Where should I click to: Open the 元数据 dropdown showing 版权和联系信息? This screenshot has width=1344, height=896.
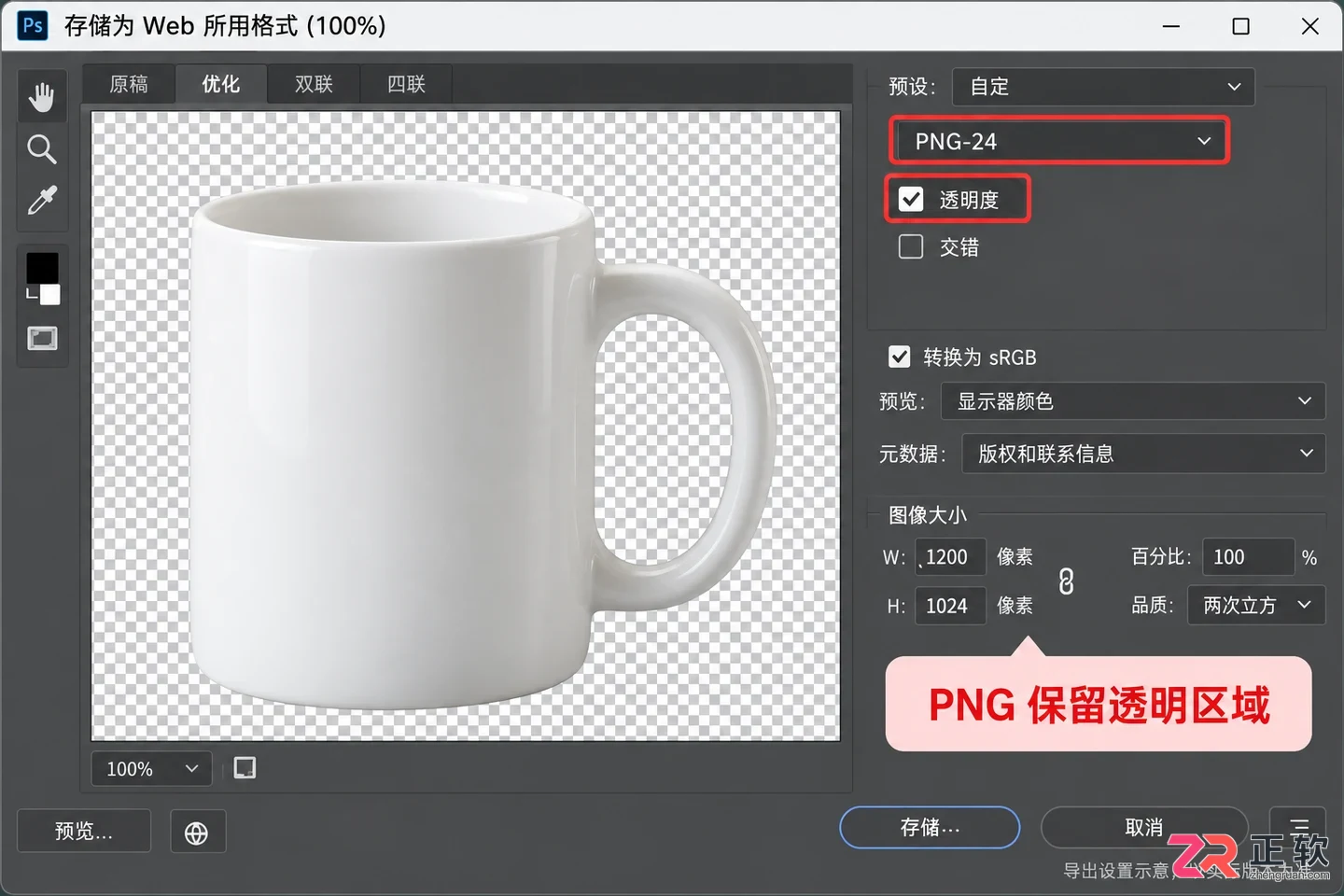pos(1143,454)
